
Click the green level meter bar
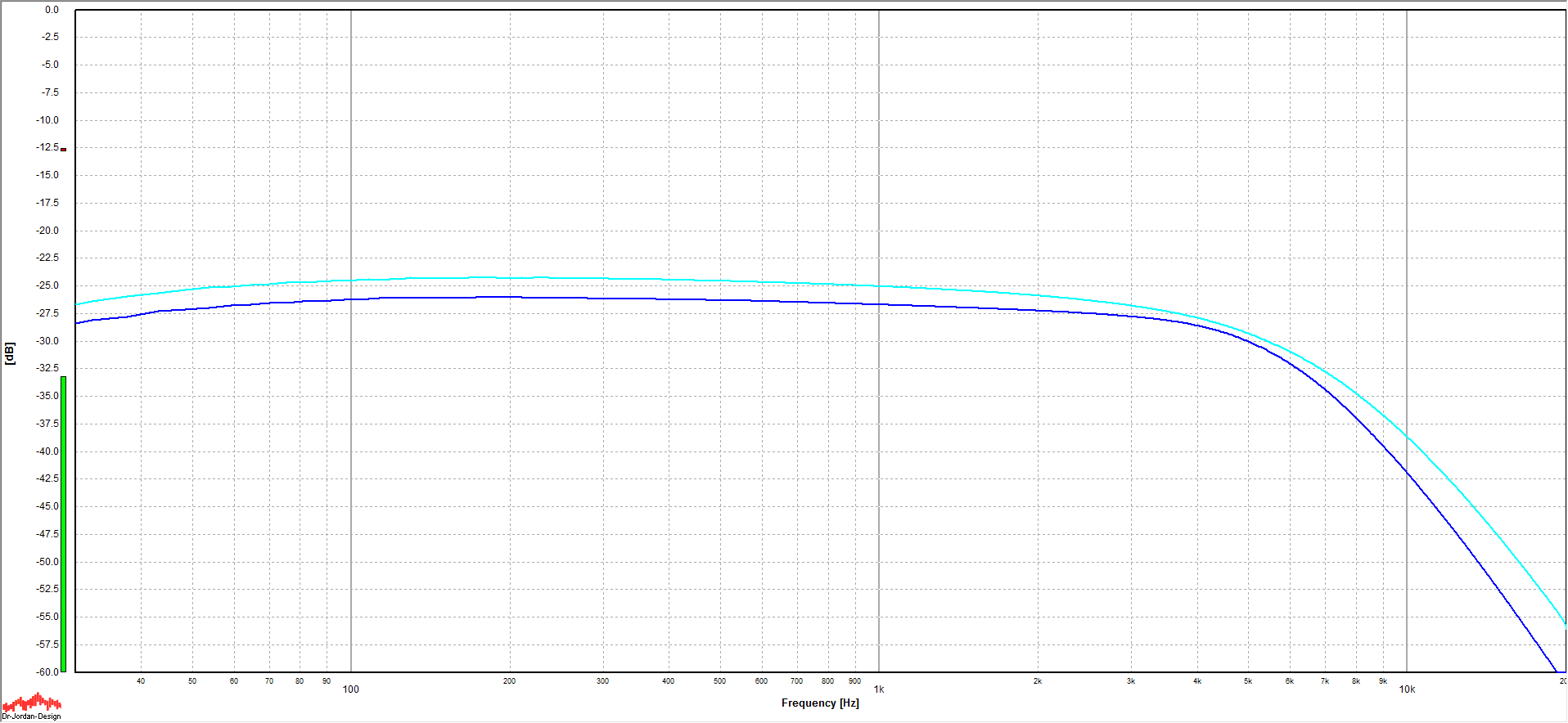[63, 523]
